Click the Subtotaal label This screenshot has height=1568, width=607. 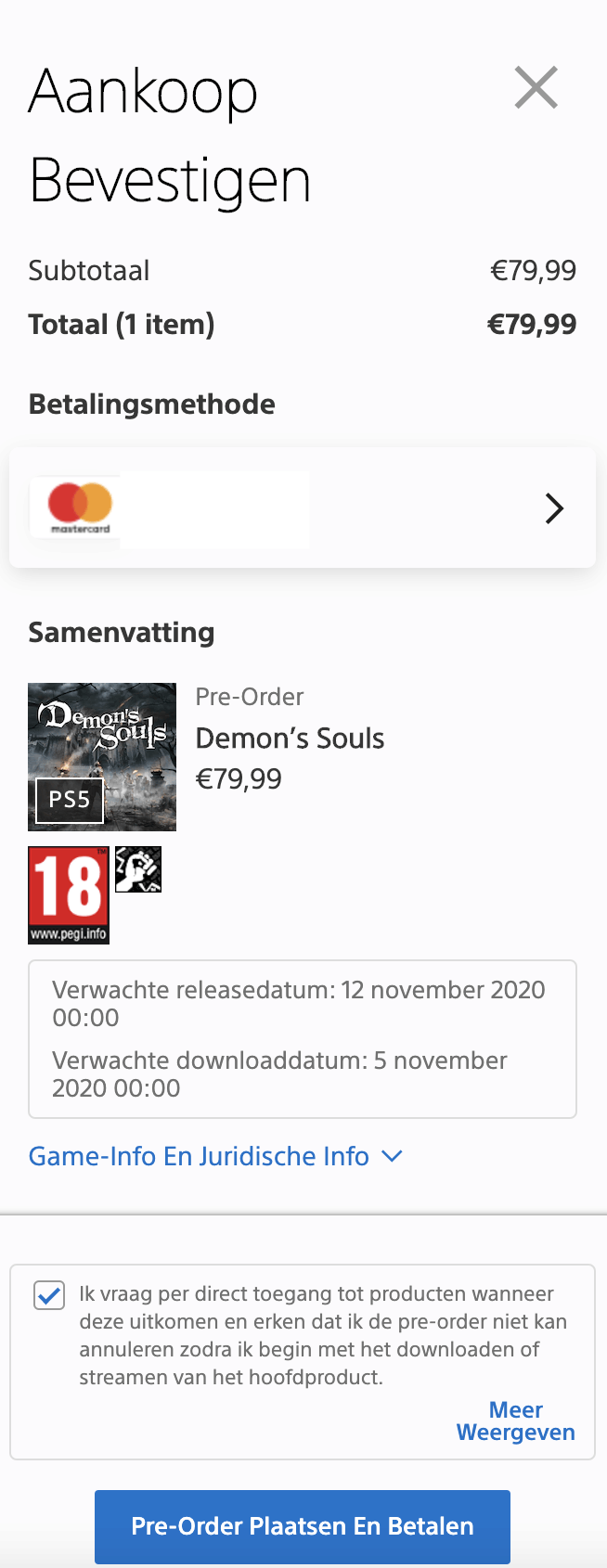tap(89, 271)
